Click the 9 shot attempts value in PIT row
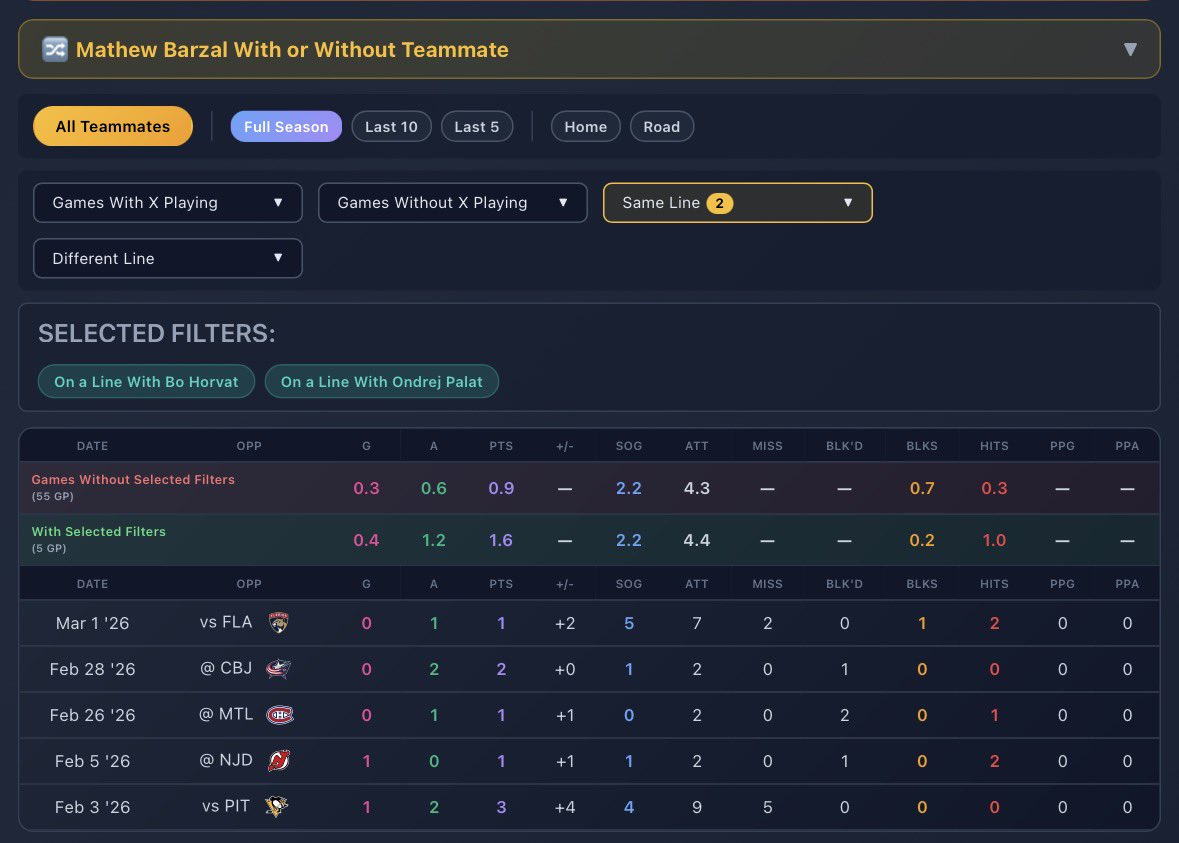This screenshot has height=843, width=1179. pos(696,807)
